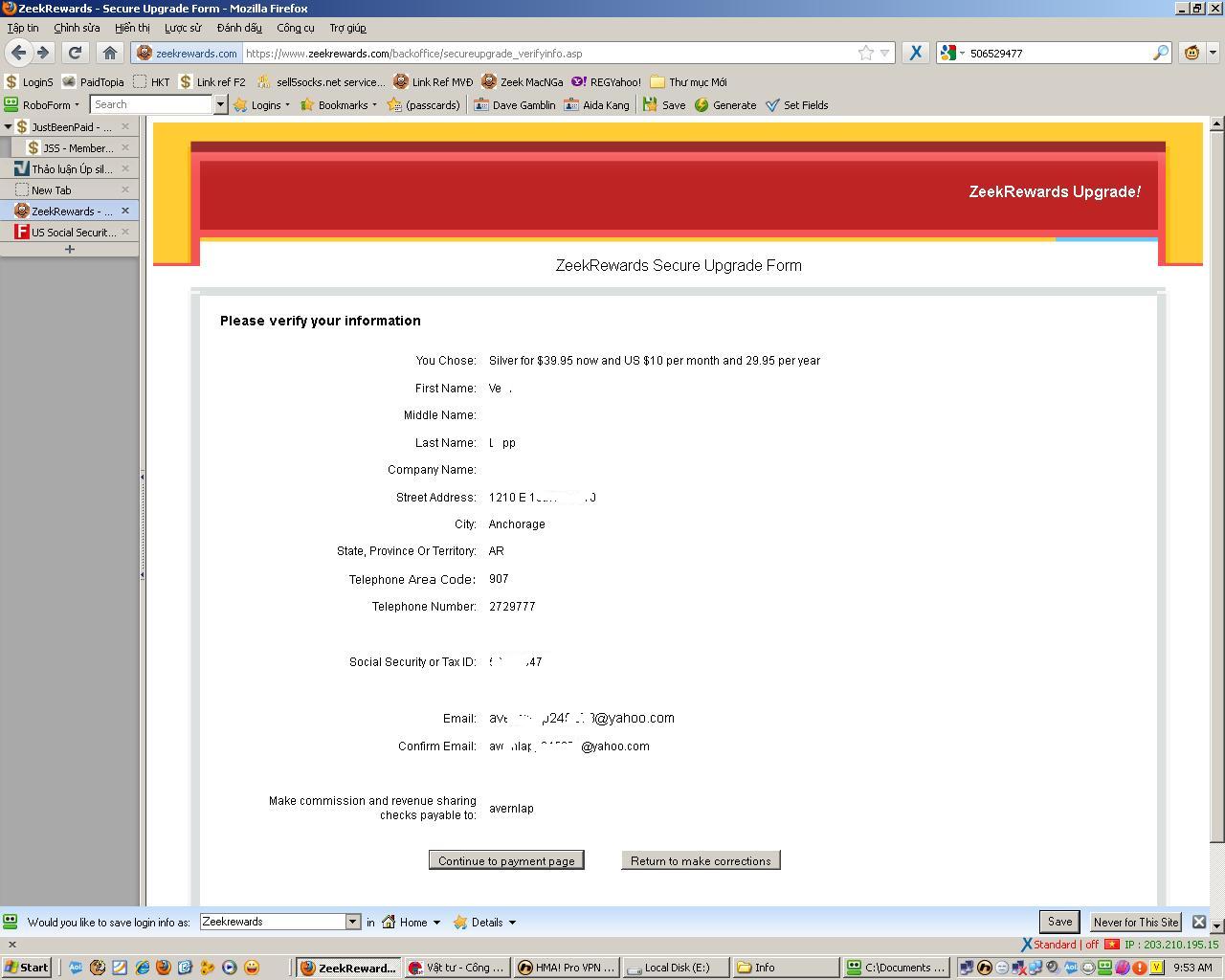Click RoboForm Save toolbar icon
The width and height of the screenshot is (1225, 980).
click(x=664, y=105)
